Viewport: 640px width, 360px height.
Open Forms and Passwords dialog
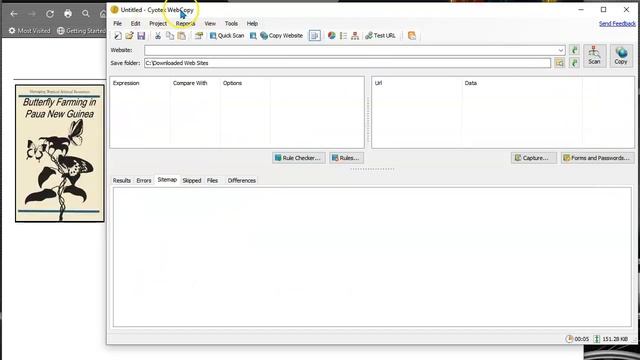pyautogui.click(x=598, y=158)
